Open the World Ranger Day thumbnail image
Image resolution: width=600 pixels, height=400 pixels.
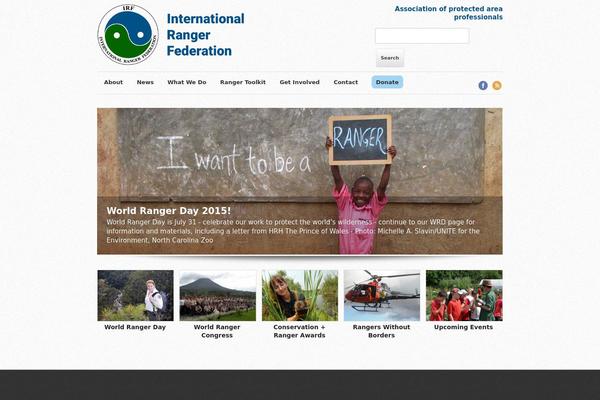(x=135, y=296)
